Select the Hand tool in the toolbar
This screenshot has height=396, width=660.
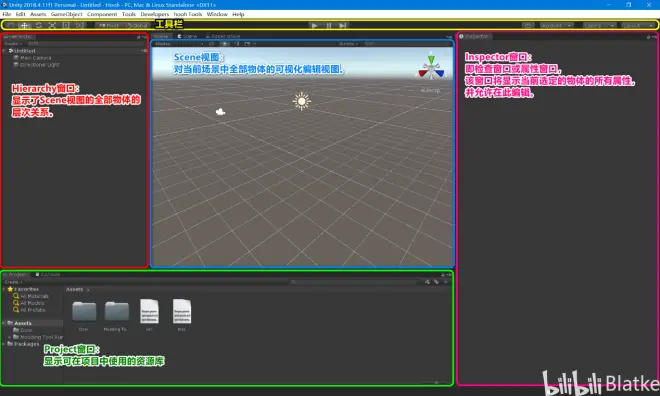point(11,25)
